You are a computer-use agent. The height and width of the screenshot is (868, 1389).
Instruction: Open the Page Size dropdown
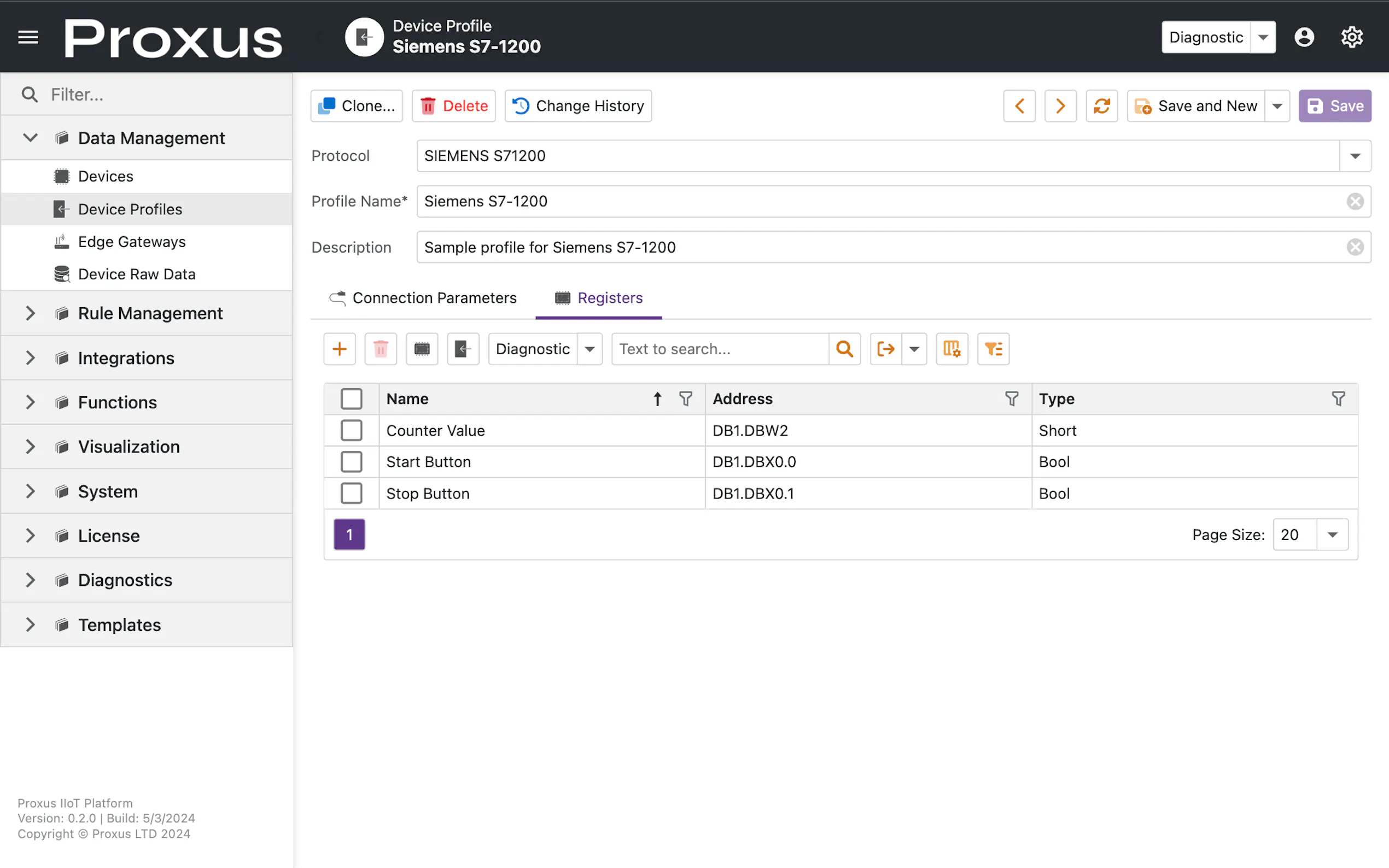1332,535
